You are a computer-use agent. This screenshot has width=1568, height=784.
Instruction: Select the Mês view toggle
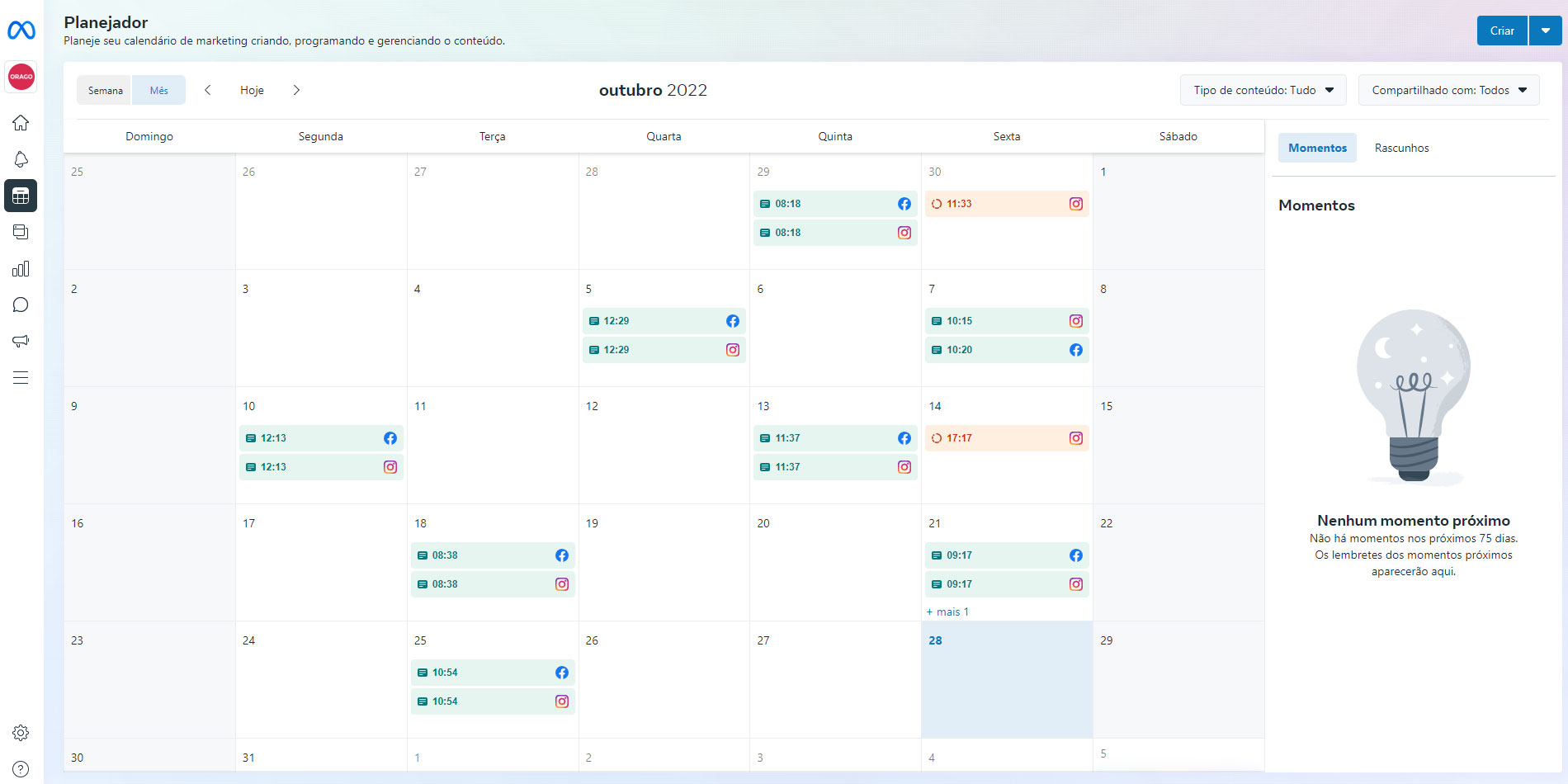(x=158, y=89)
